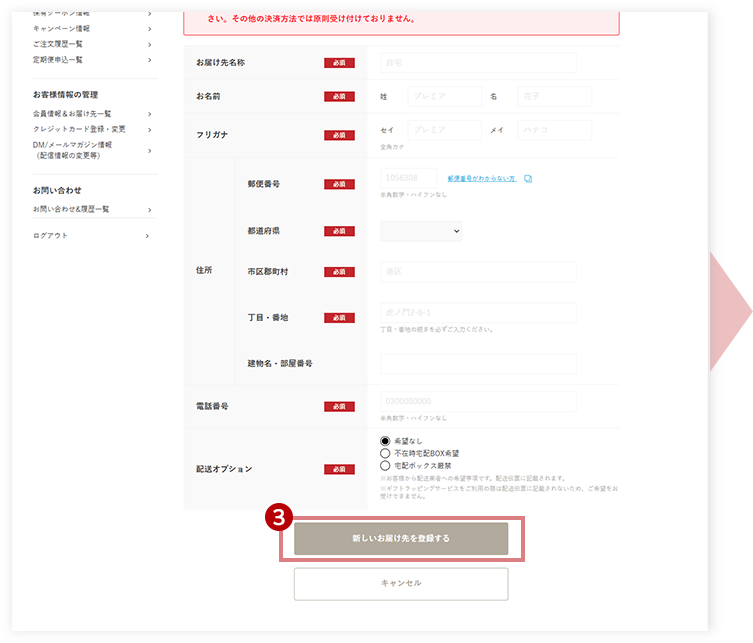Click the external link icon beside postal code help
The image size is (753, 643).
(x=528, y=179)
